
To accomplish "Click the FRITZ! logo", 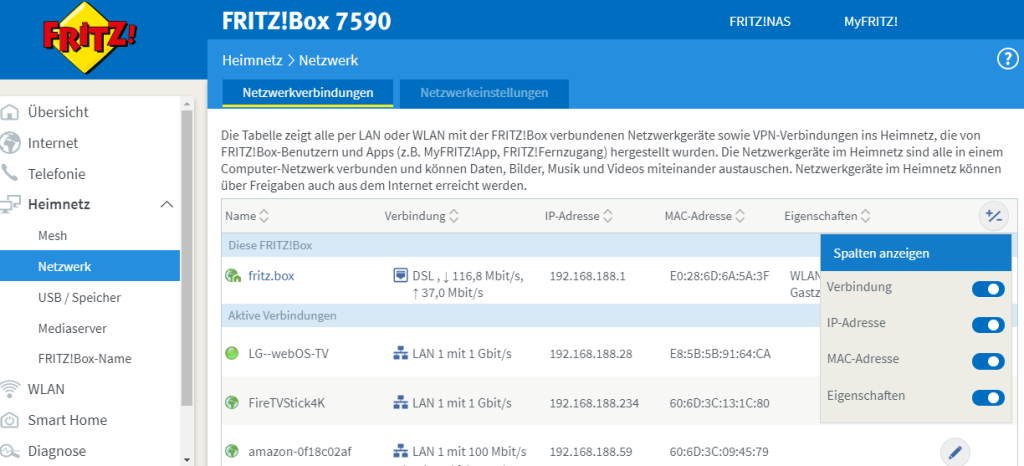I will 89,37.
